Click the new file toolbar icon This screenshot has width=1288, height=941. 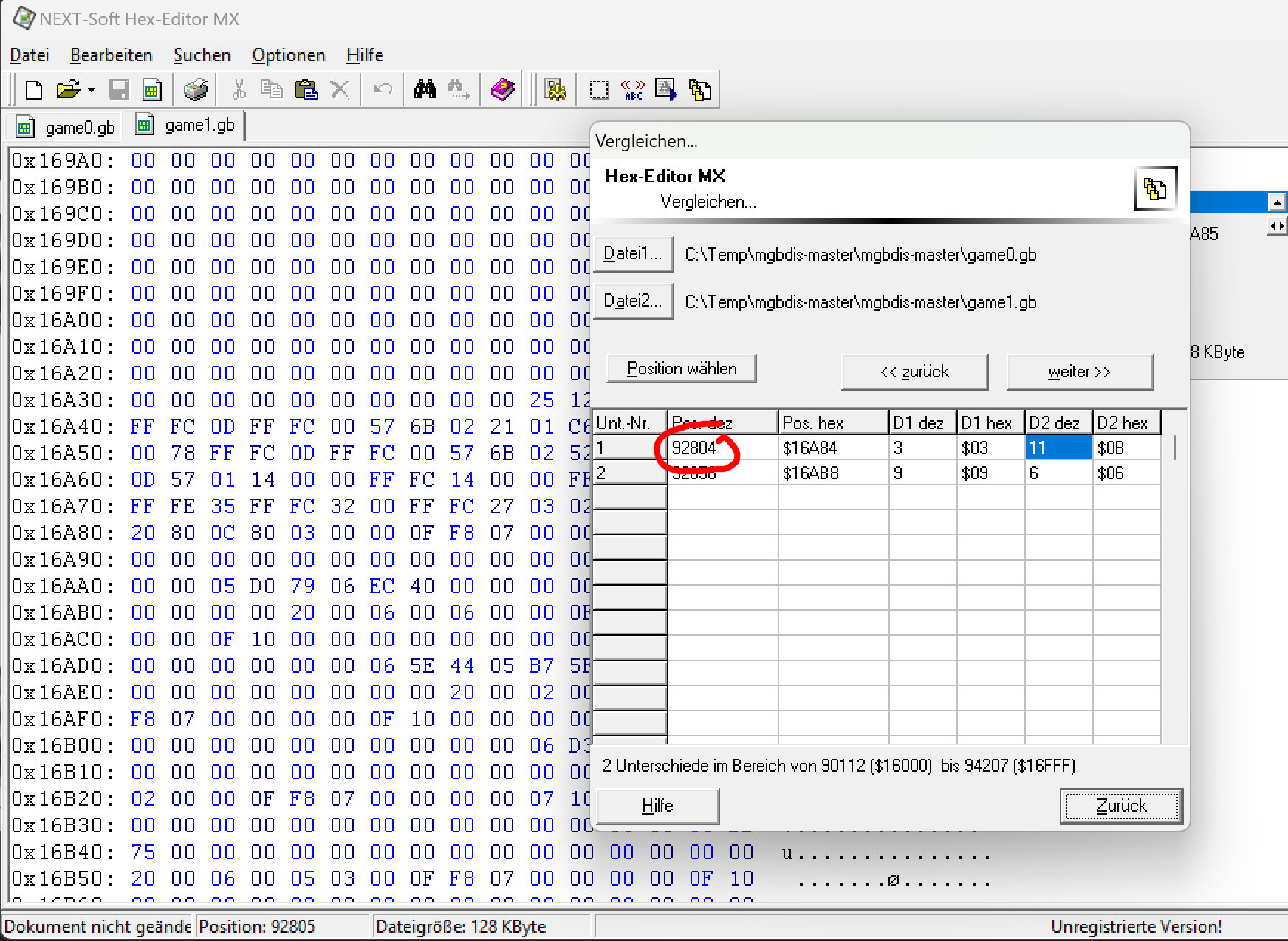34,90
